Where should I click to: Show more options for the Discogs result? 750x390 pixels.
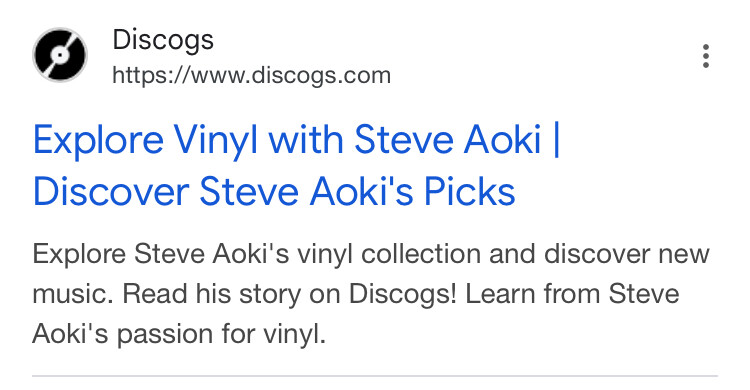[x=706, y=56]
